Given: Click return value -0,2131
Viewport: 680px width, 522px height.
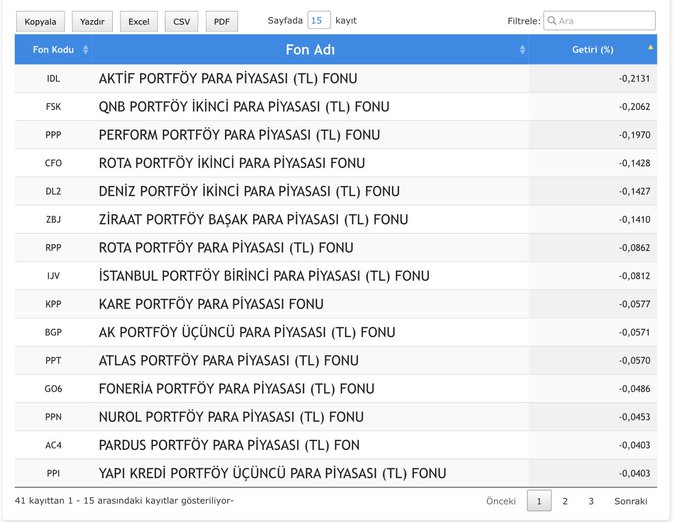Looking at the screenshot, I should [x=634, y=78].
